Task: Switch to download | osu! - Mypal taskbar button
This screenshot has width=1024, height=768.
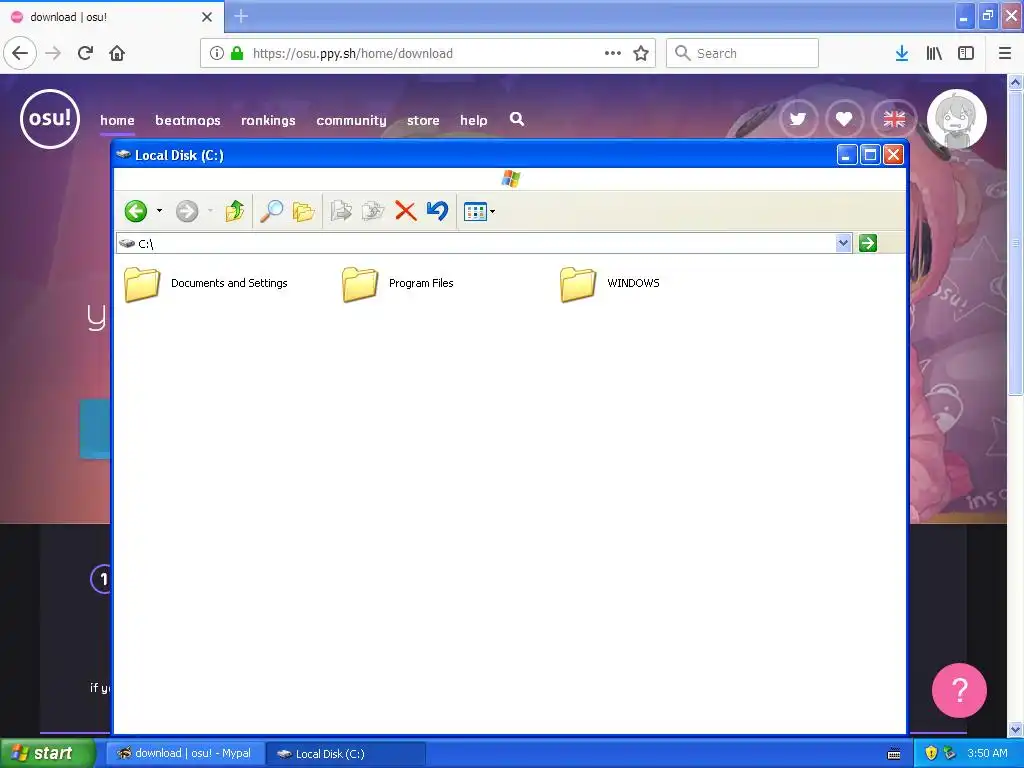Action: point(186,754)
